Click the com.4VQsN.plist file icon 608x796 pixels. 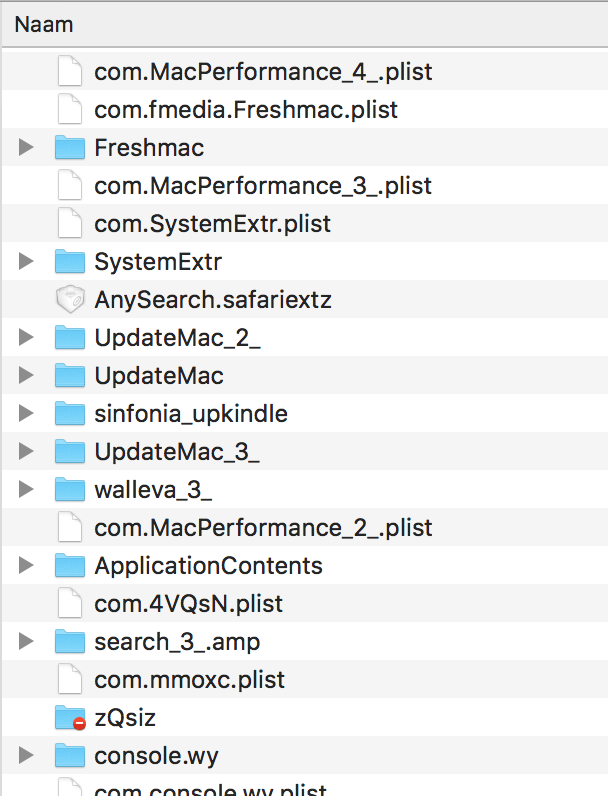[70, 603]
